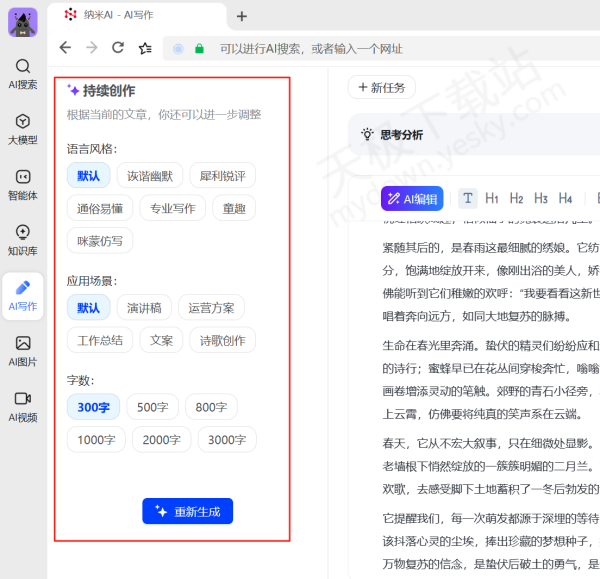Viewport: 600px width, 579px height.
Task: Open AI图片 in the sidebar
Action: (23, 351)
